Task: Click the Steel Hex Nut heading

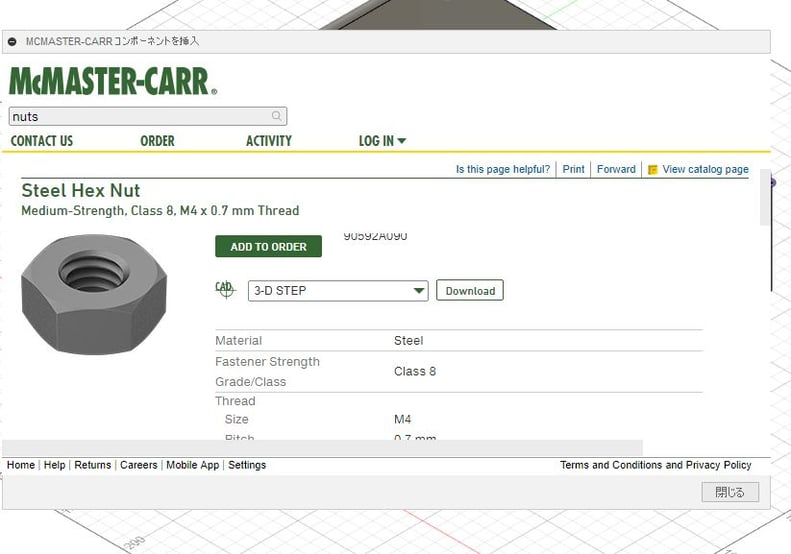Action: coord(81,191)
